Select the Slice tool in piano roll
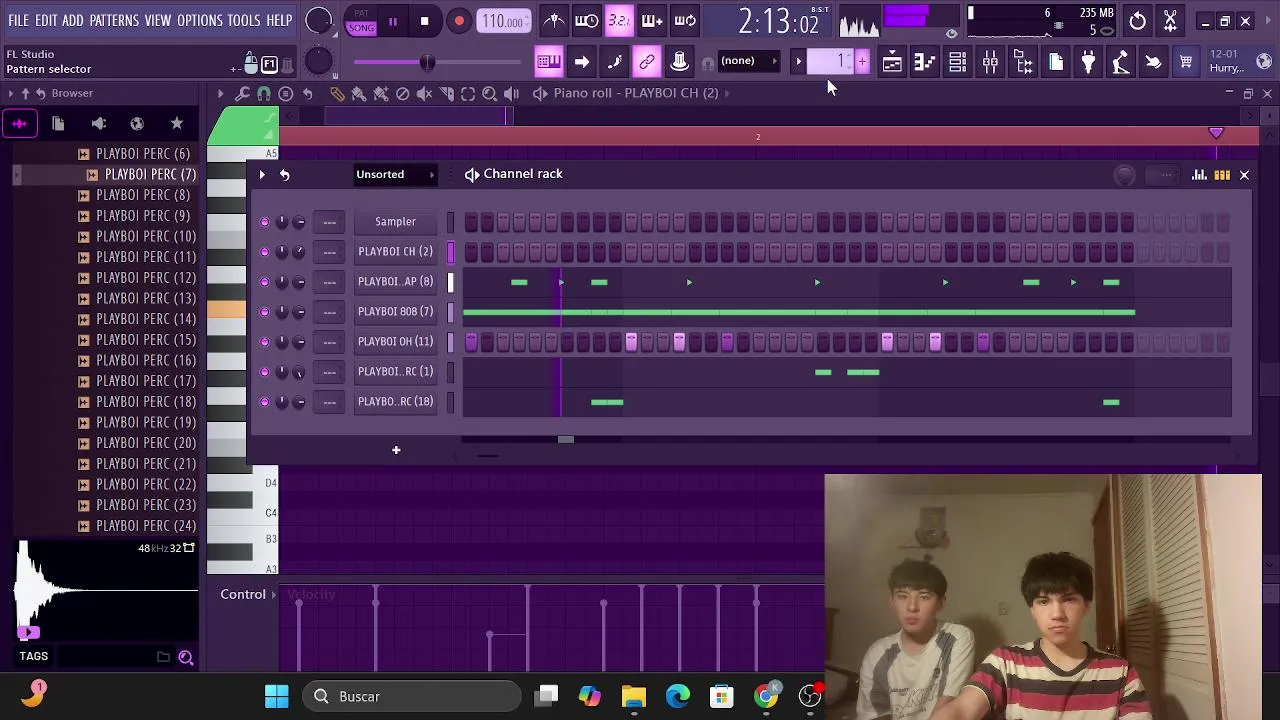This screenshot has height=720, width=1280. pos(446,93)
